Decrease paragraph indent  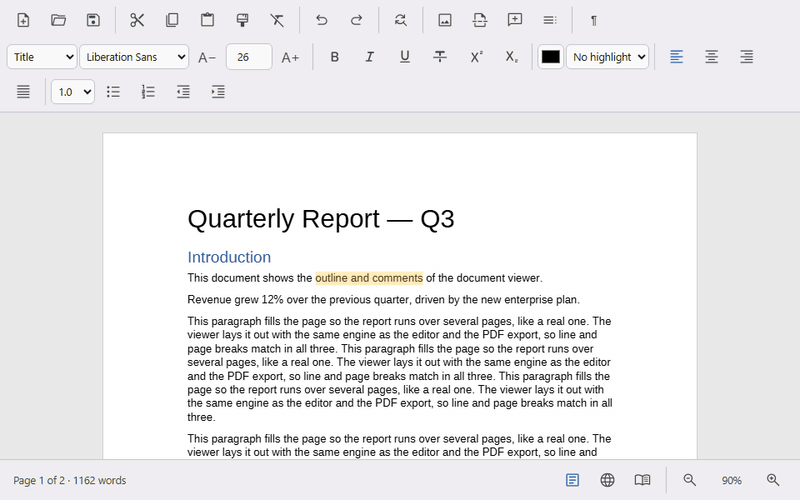click(183, 92)
